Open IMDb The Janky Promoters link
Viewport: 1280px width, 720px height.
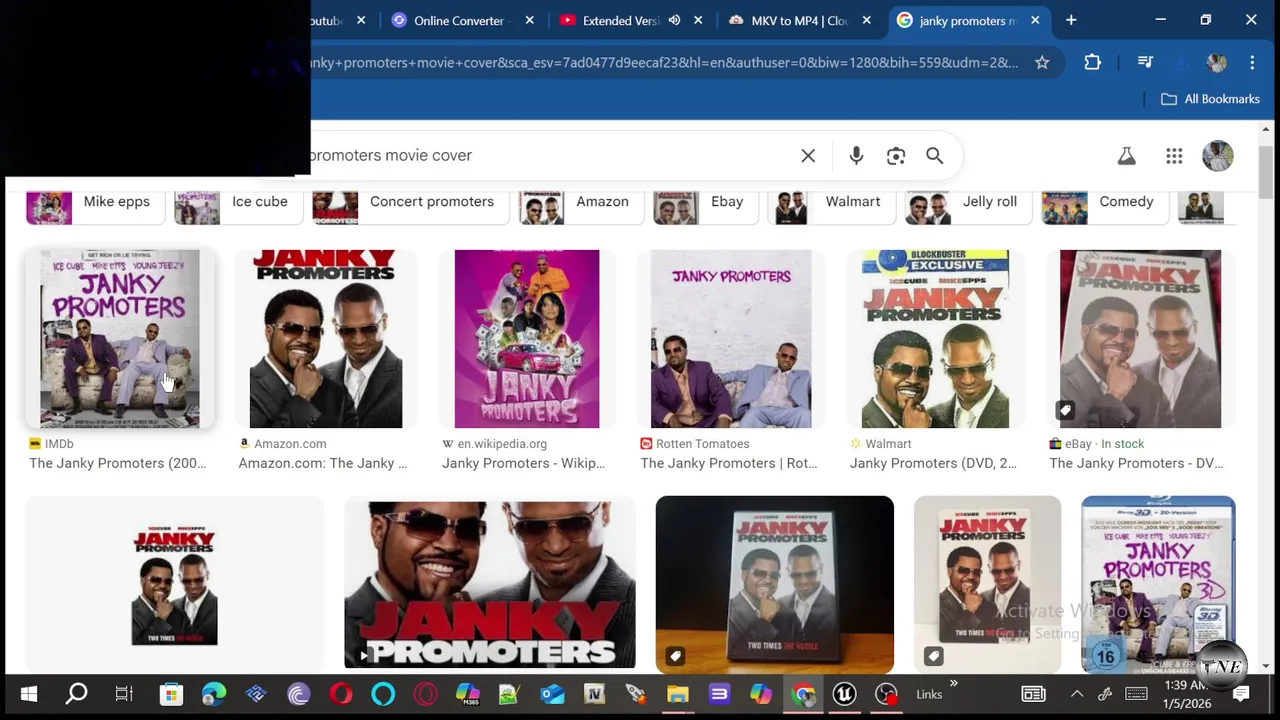coord(118,463)
